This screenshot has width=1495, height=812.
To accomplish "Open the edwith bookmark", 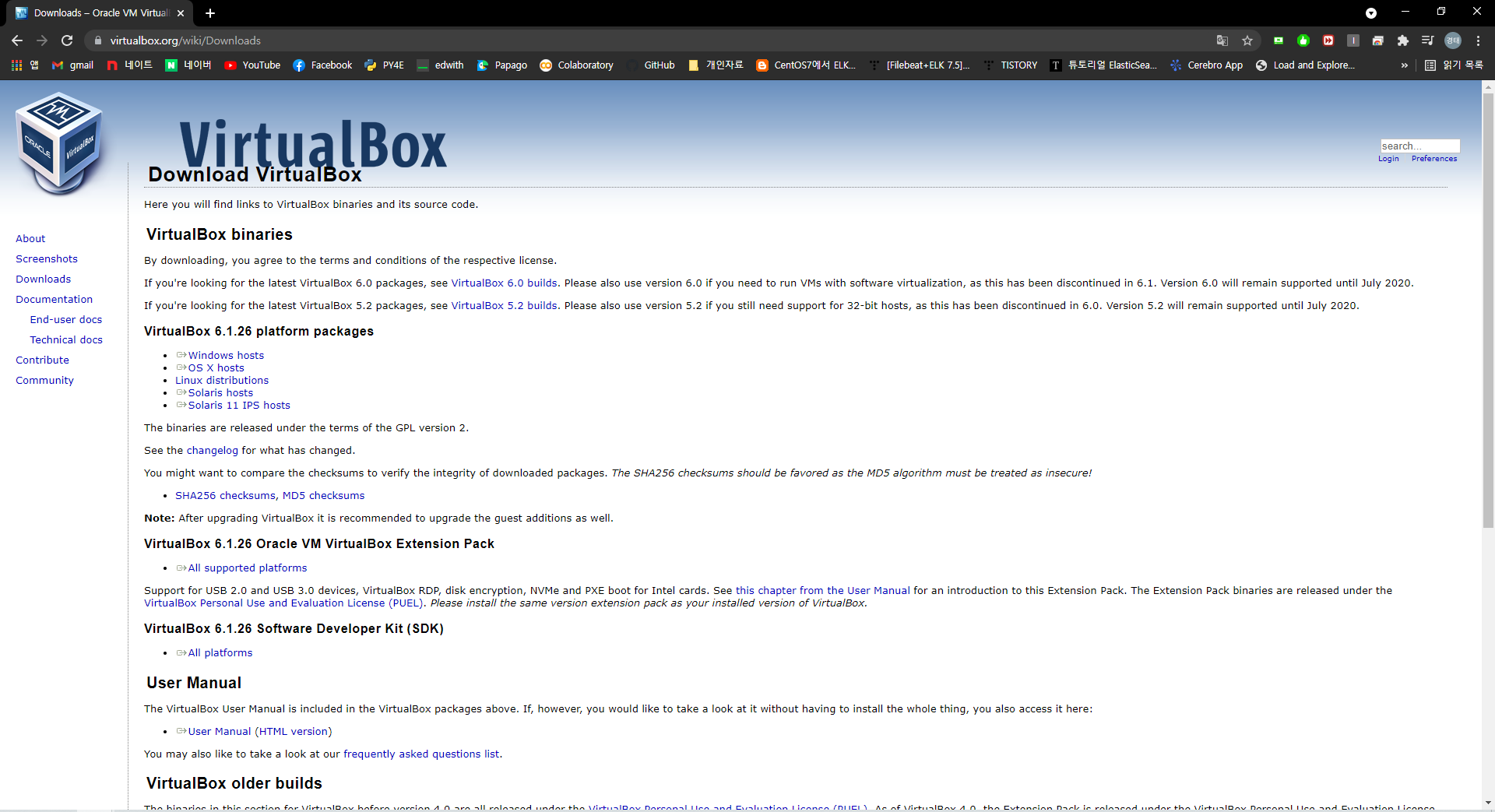I will pyautogui.click(x=440, y=65).
